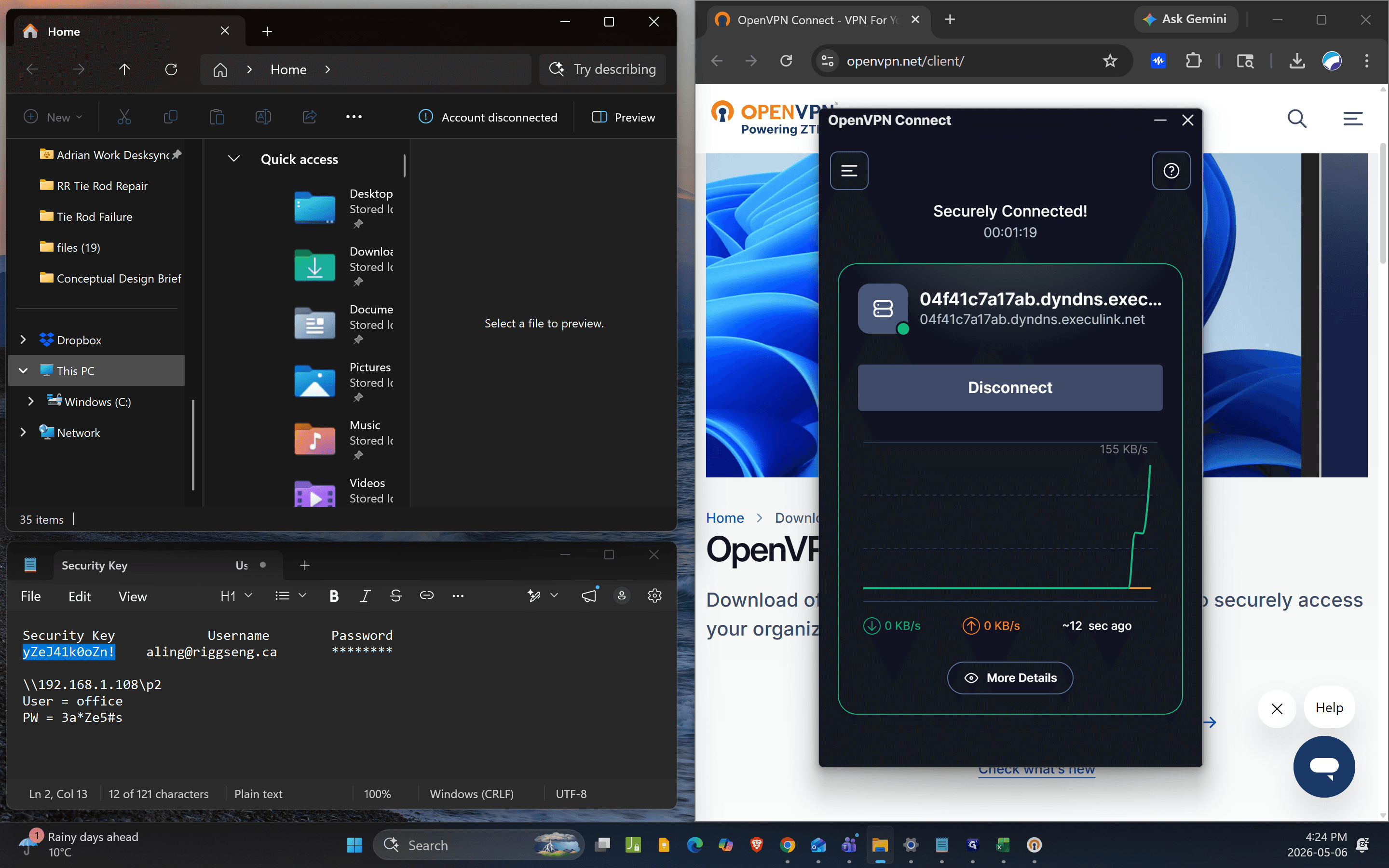Bookmark the page with the star icon
Screen dimensions: 1389x868
click(1110, 61)
